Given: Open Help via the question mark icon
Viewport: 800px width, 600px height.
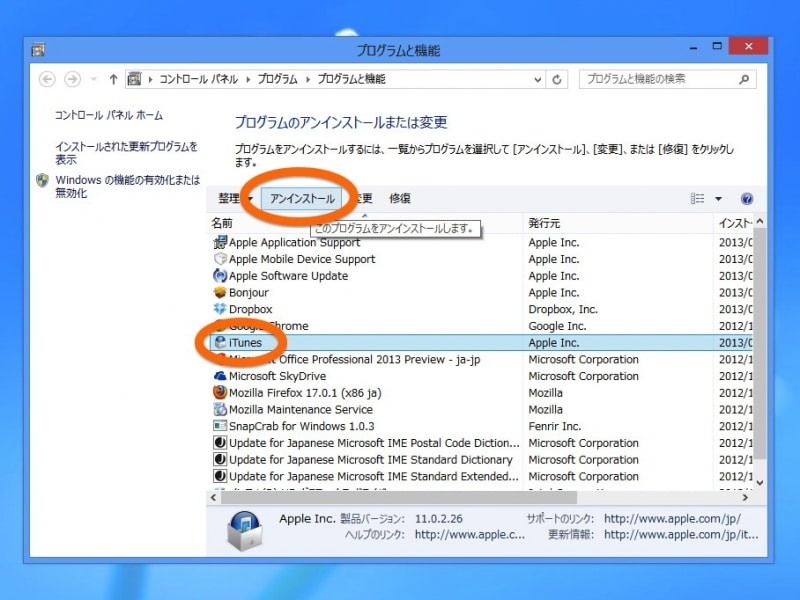Looking at the screenshot, I should (x=747, y=198).
